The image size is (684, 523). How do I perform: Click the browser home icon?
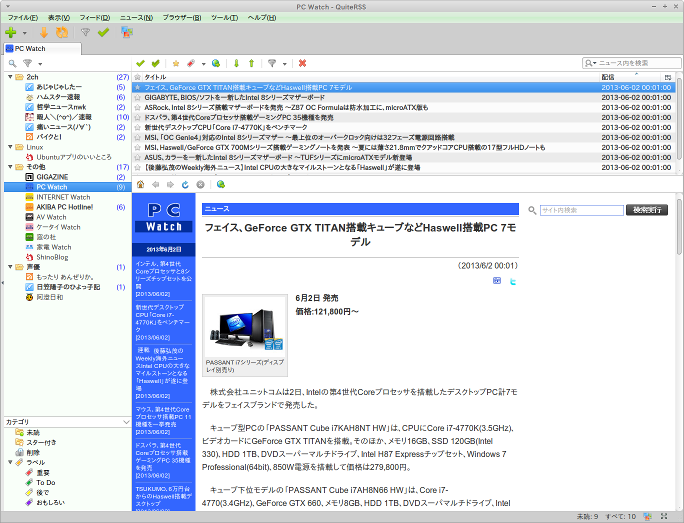pos(140,185)
